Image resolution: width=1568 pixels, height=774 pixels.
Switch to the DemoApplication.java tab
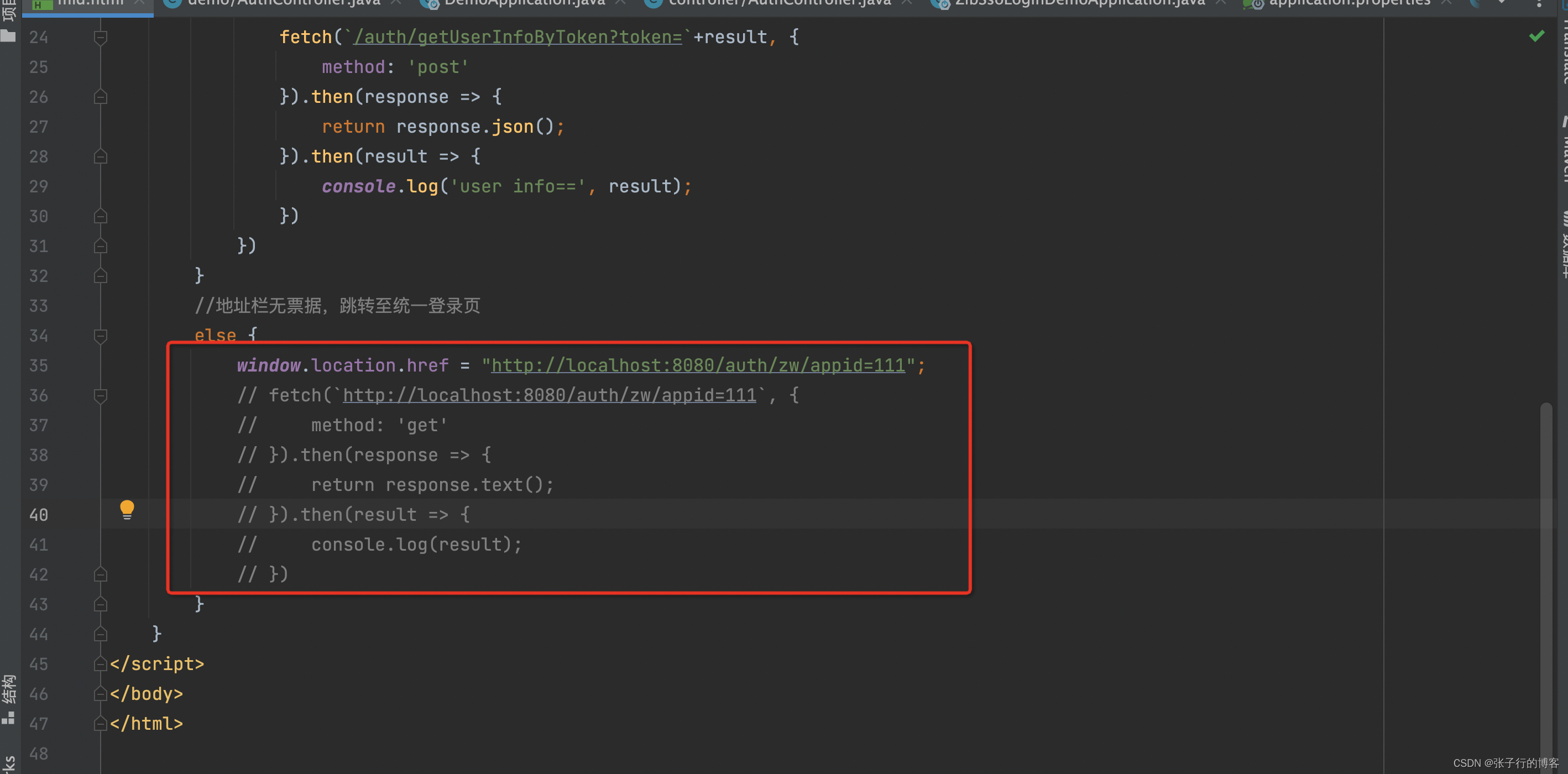pos(524,4)
